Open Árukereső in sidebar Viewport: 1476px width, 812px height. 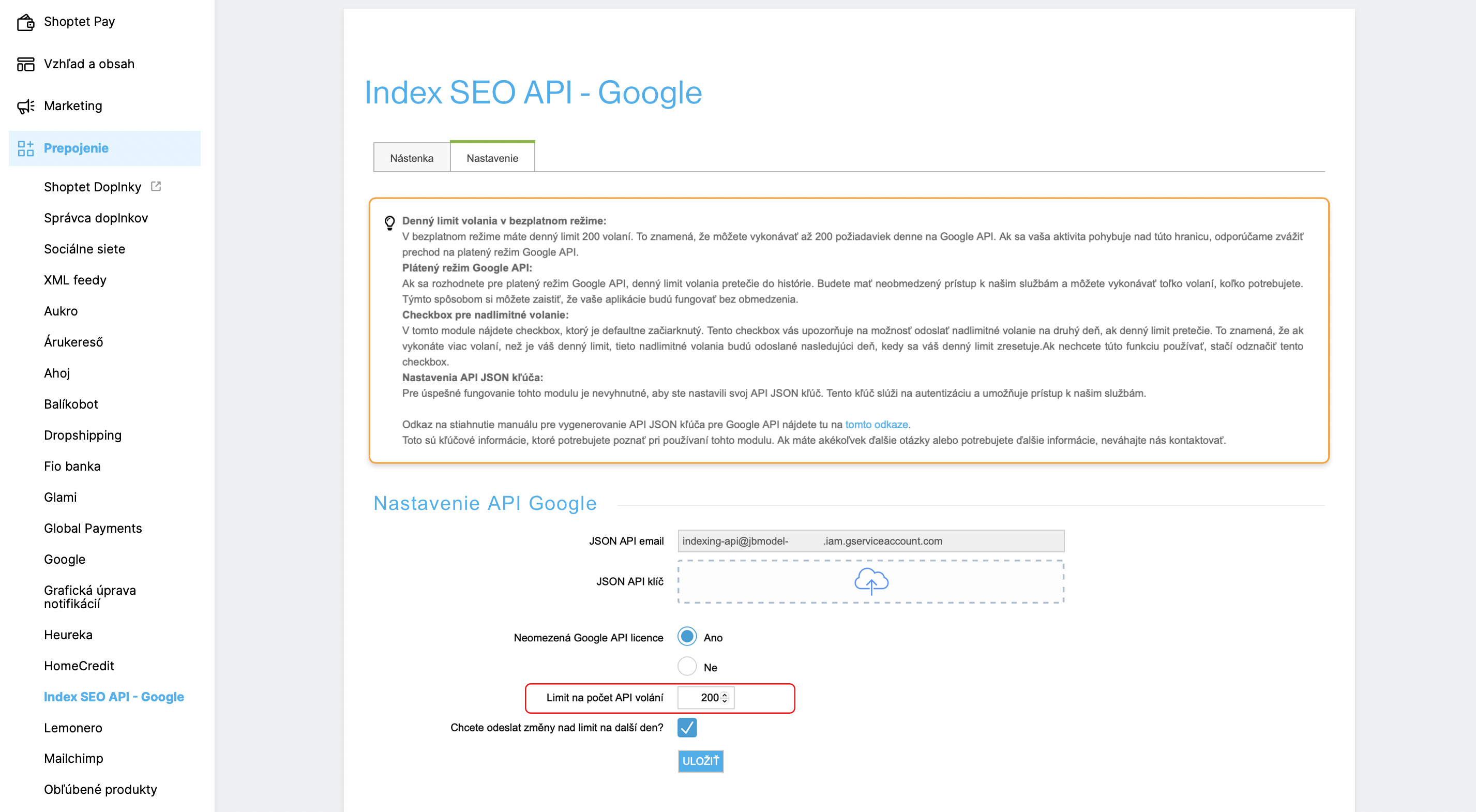[x=73, y=342]
